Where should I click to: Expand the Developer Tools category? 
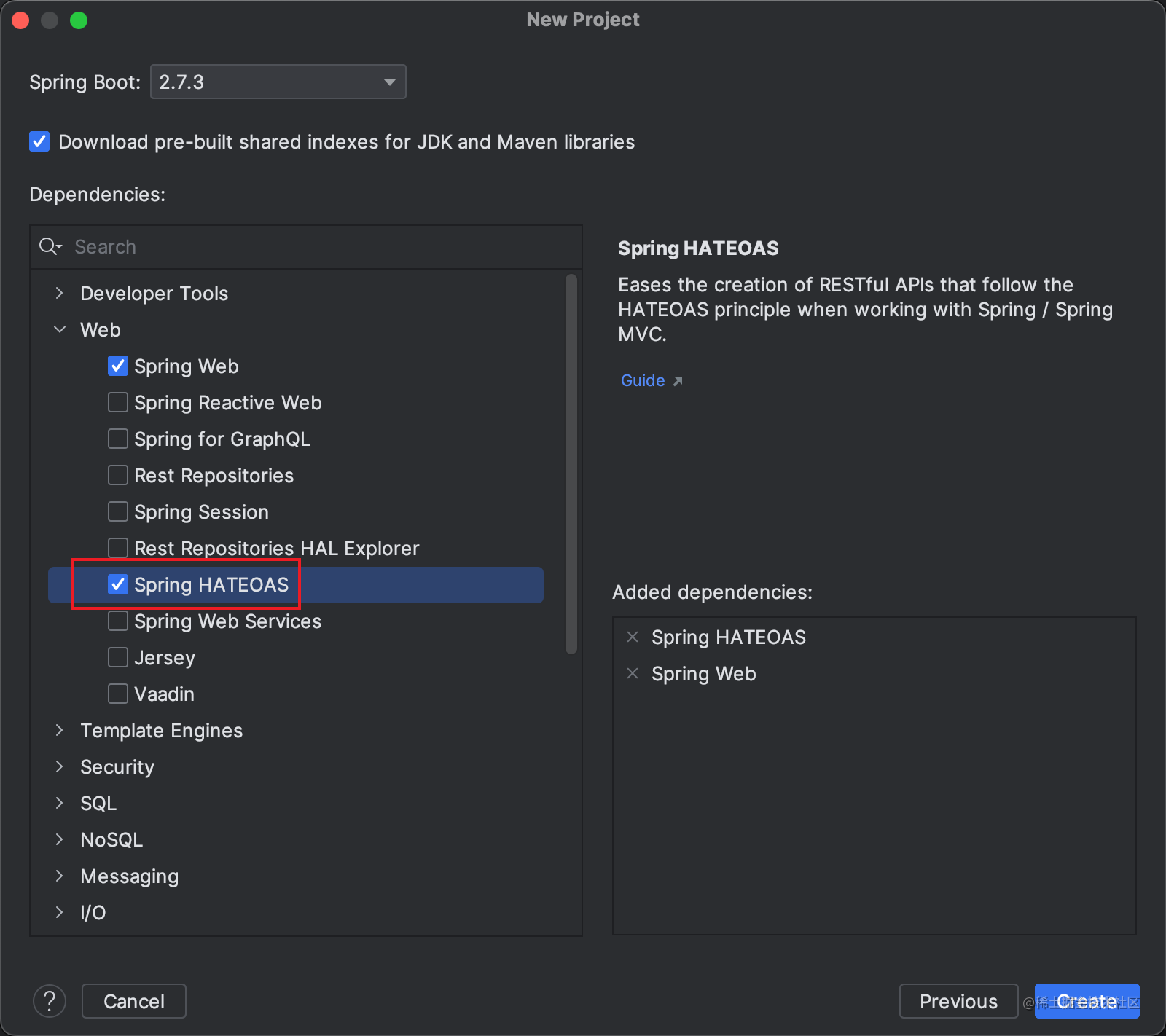[x=60, y=293]
